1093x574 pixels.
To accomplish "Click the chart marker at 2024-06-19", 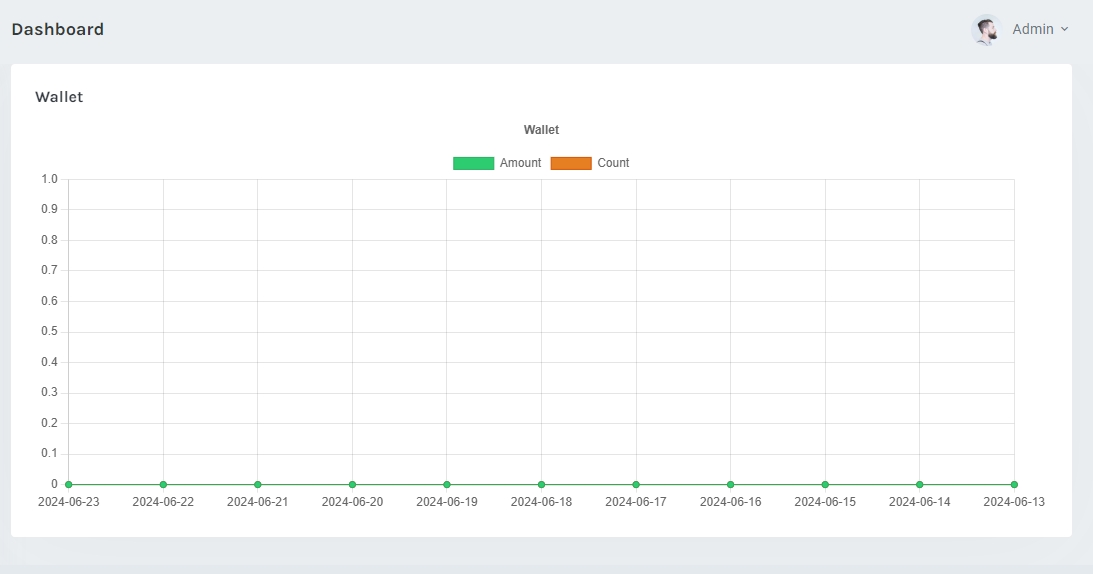I will click(x=447, y=484).
